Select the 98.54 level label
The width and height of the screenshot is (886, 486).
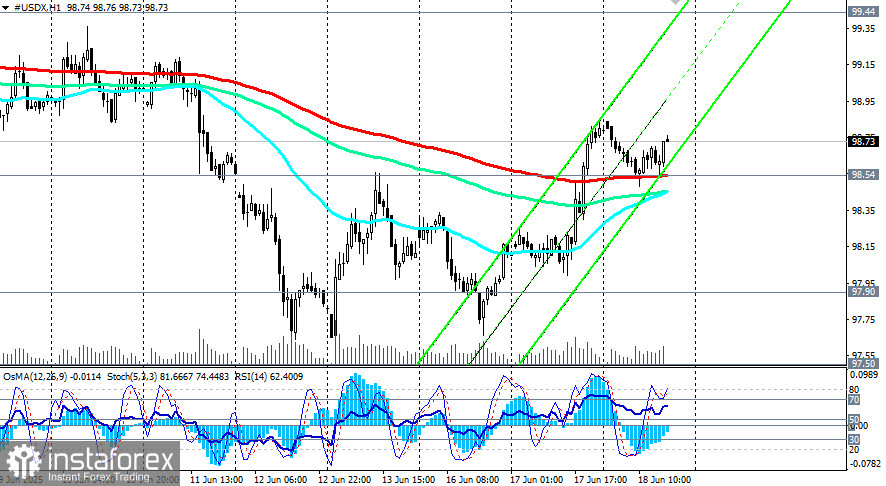pos(863,175)
